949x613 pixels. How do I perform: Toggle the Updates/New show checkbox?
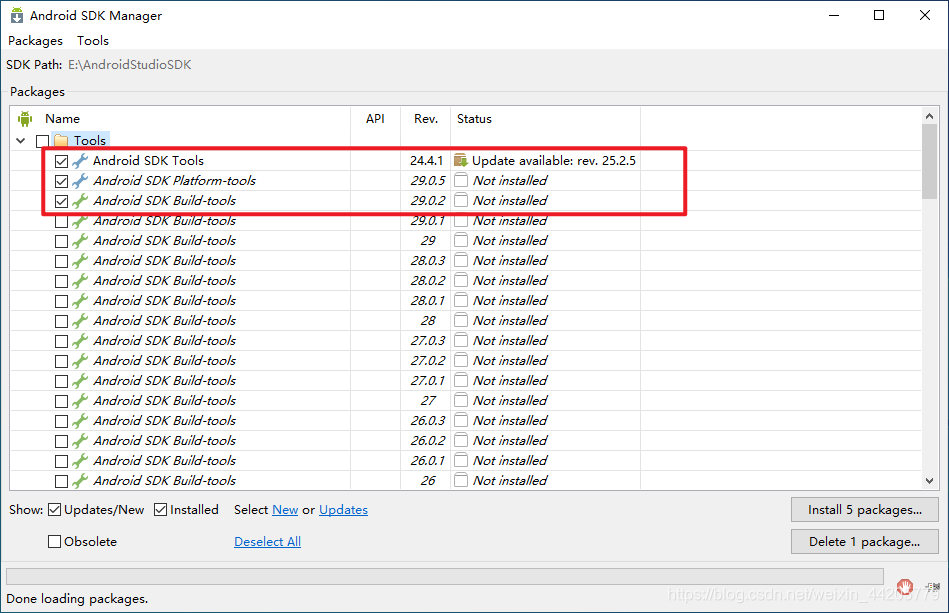[x=54, y=510]
